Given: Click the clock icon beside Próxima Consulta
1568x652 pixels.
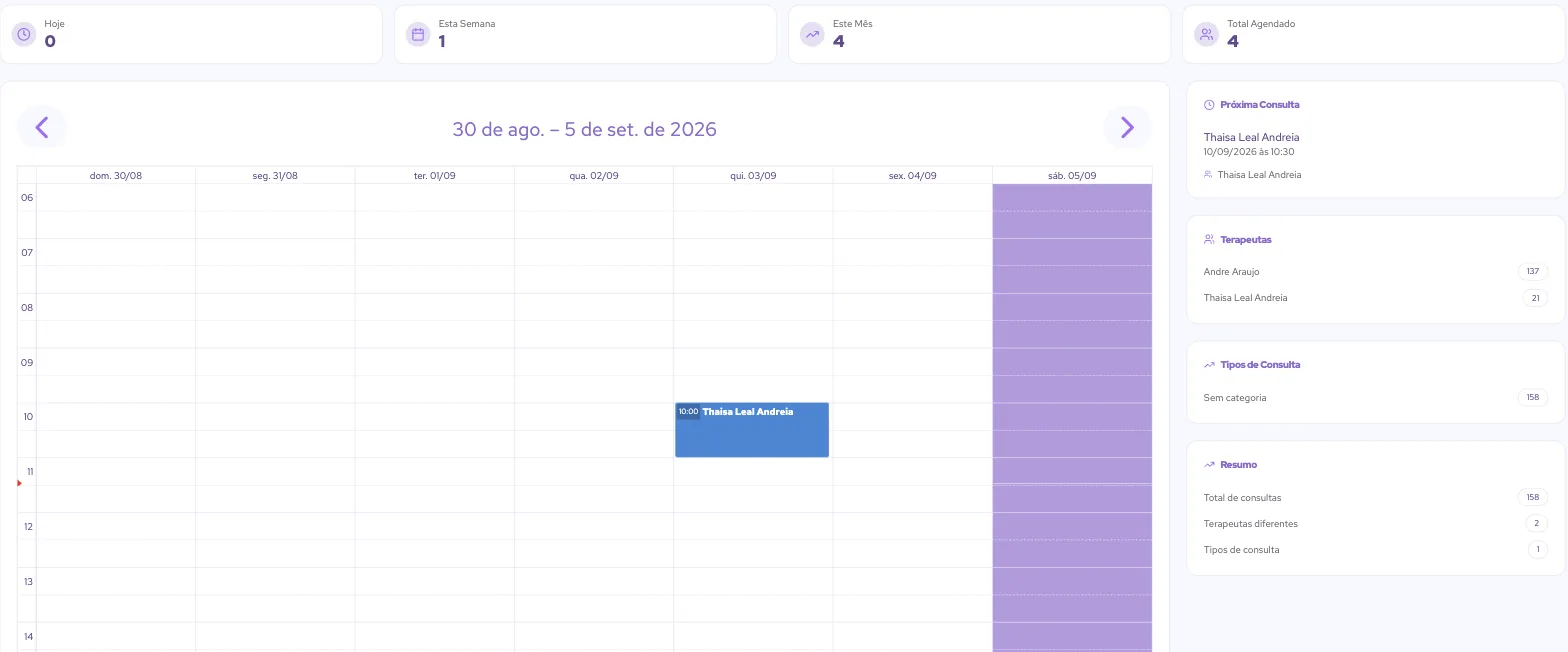Looking at the screenshot, I should tap(1209, 105).
